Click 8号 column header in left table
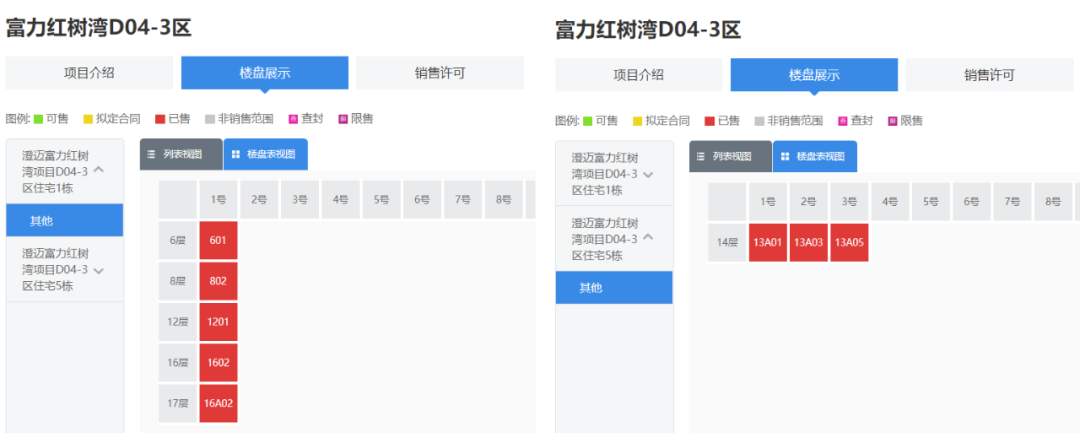This screenshot has height=433, width=1080. pyautogui.click(x=503, y=200)
